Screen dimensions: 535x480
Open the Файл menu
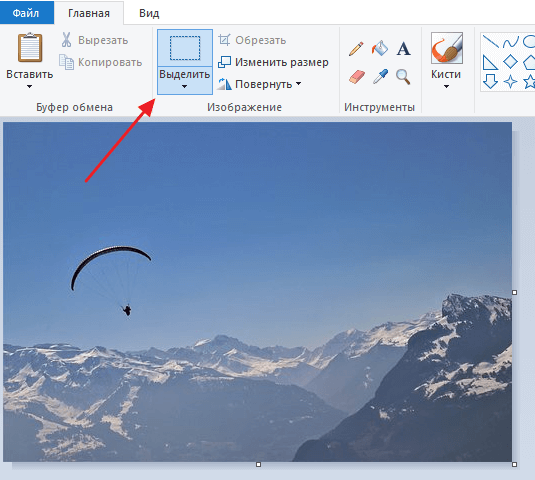point(26,13)
